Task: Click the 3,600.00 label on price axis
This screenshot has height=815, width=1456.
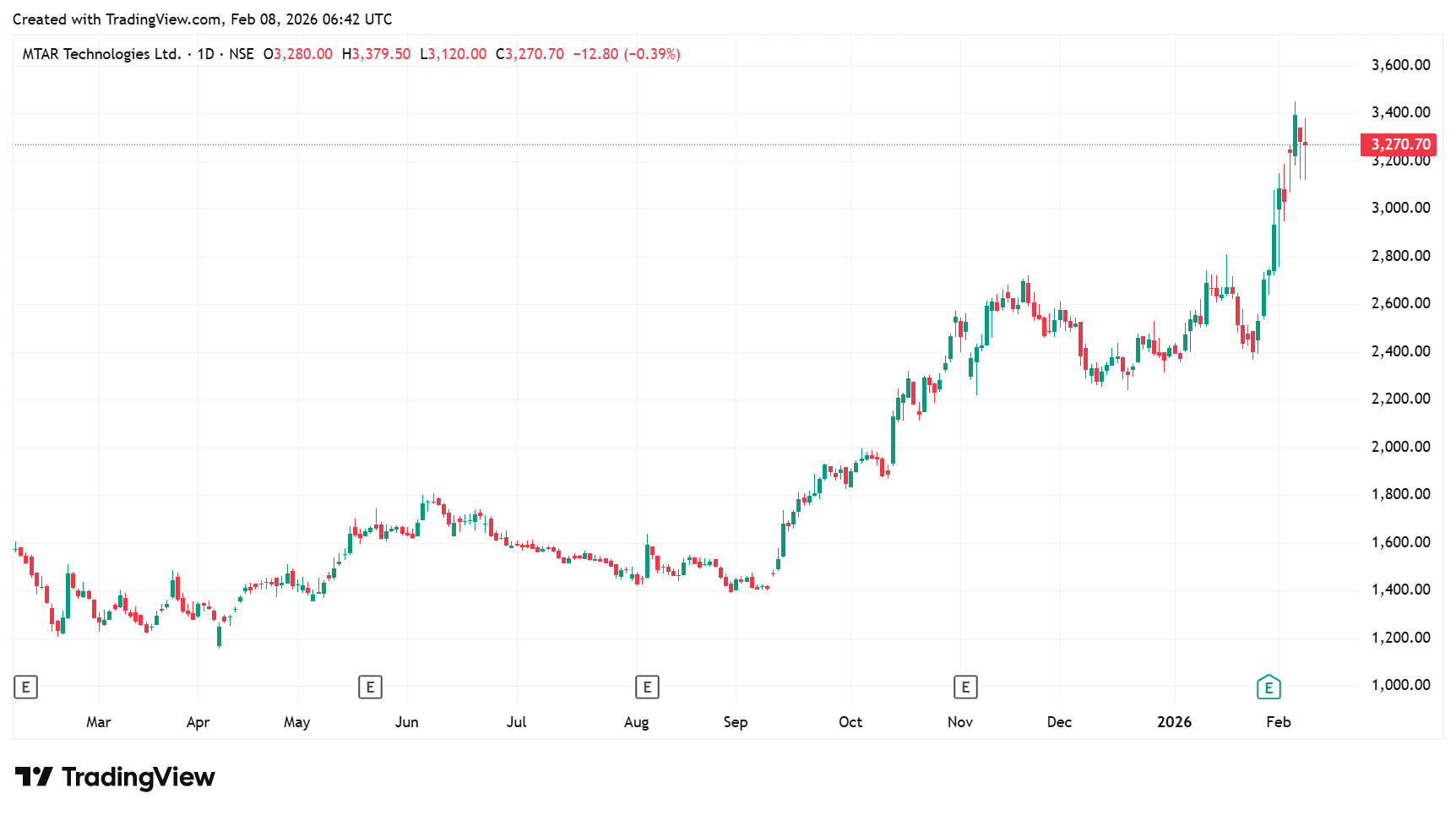Action: [x=1400, y=65]
